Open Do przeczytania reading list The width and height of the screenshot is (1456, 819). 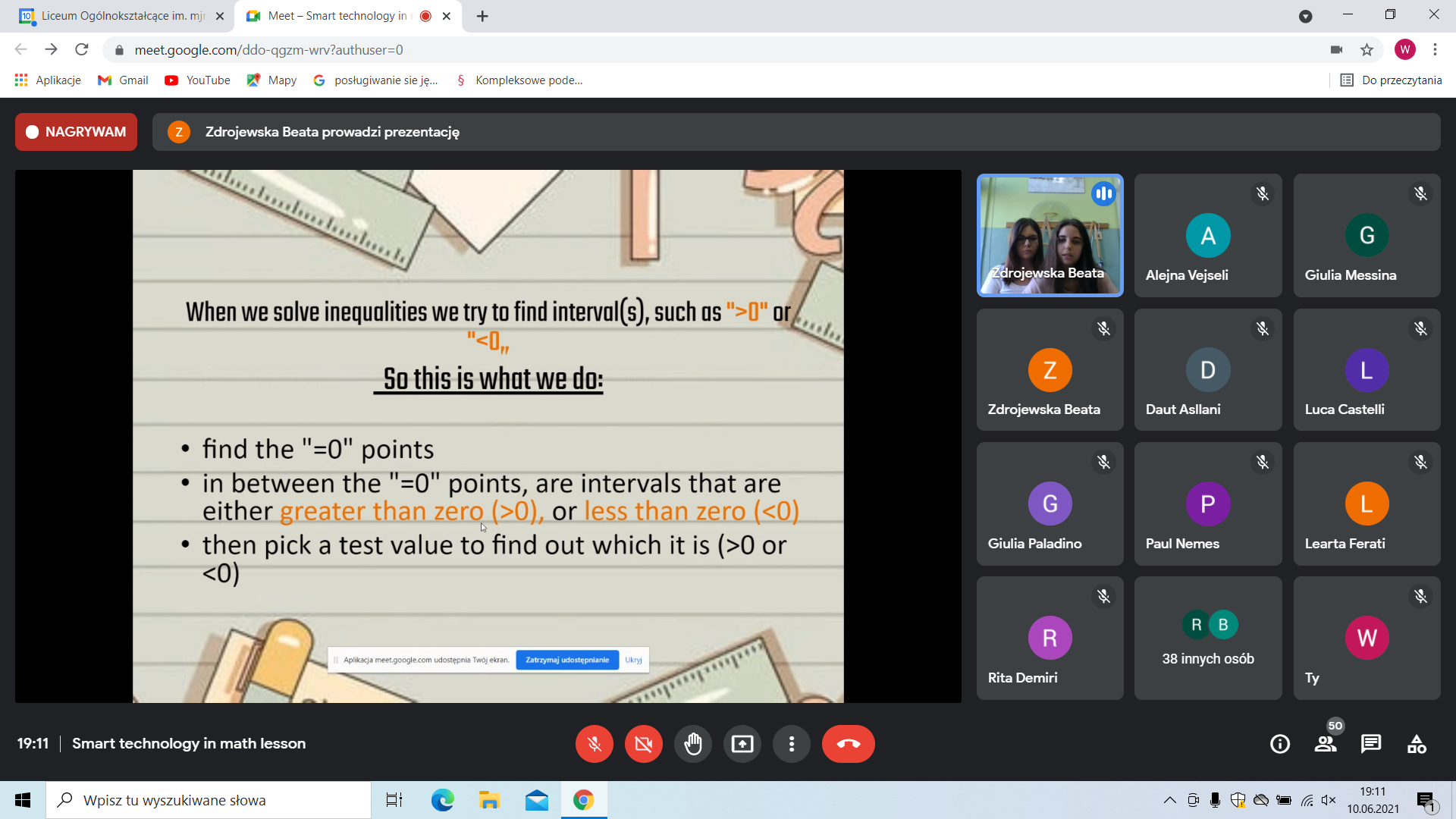1391,80
